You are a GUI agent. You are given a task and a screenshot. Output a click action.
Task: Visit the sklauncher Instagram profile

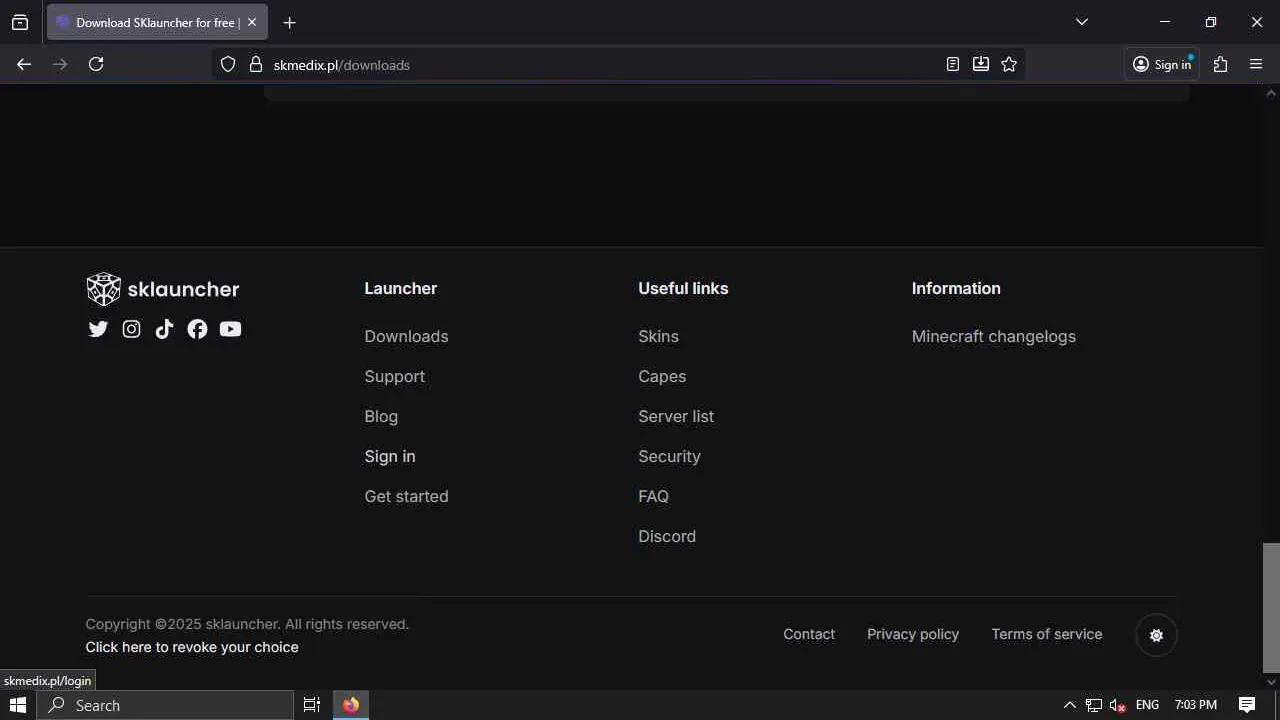131,329
